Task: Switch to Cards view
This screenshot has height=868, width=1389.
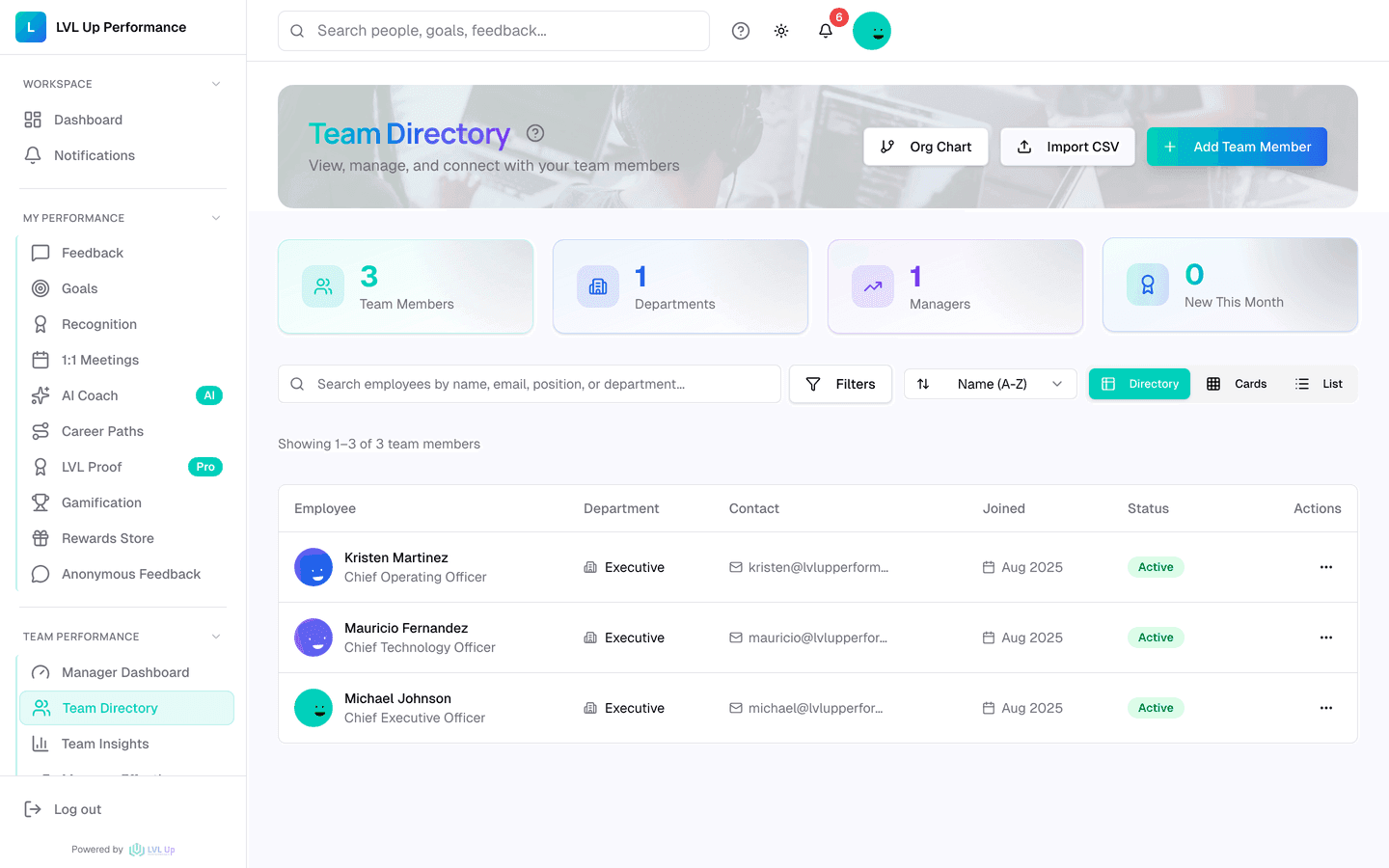Action: tap(1237, 384)
